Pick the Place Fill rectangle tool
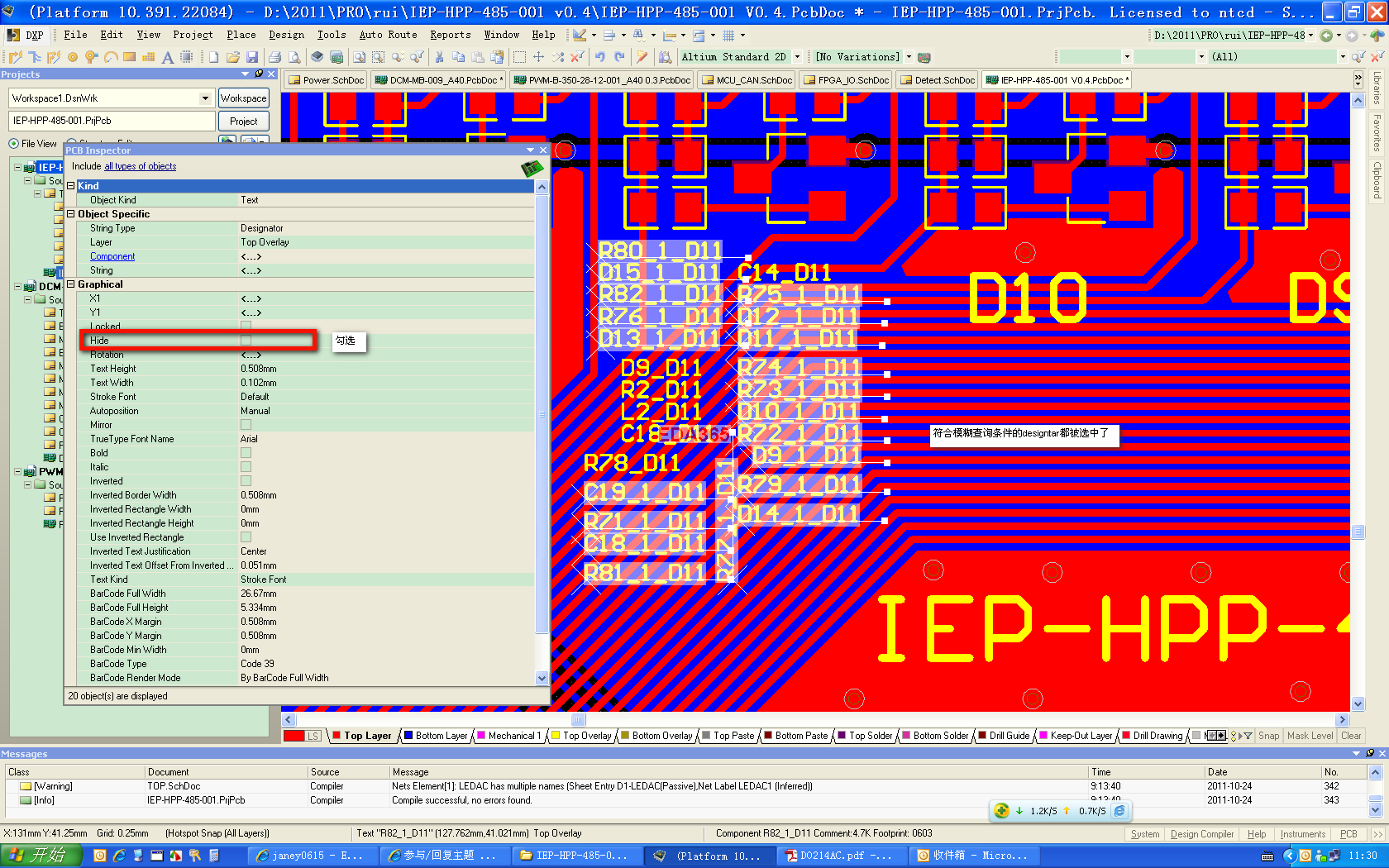The image size is (1389, 868). pyautogui.click(x=130, y=57)
